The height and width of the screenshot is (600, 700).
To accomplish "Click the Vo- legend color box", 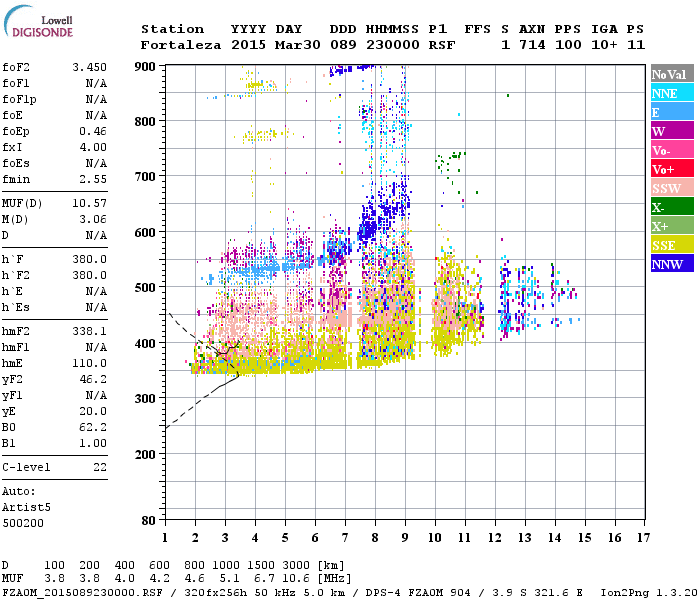I will 672,150.
